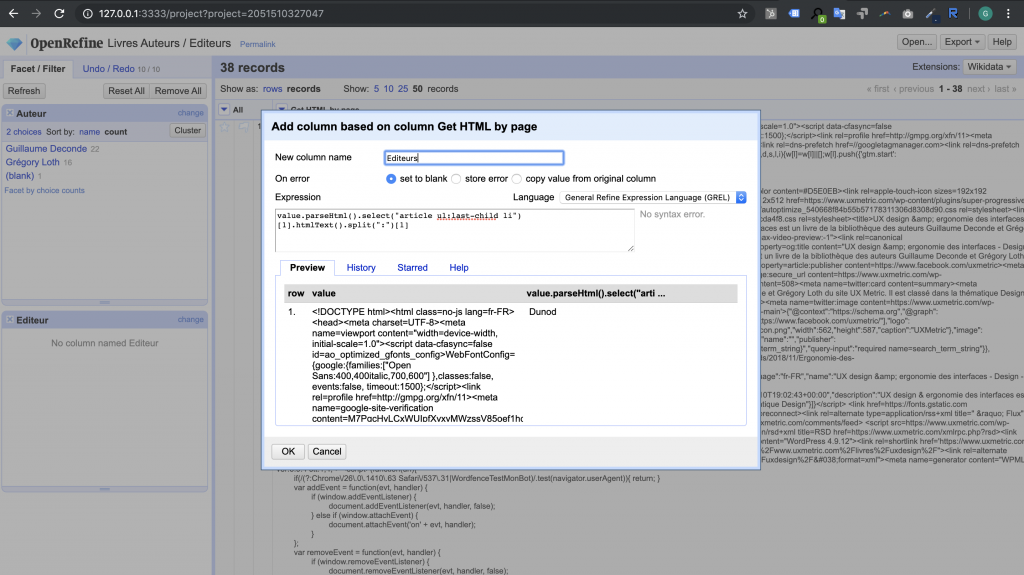
Task: Switch to the Help tab in dialog
Action: tap(458, 267)
